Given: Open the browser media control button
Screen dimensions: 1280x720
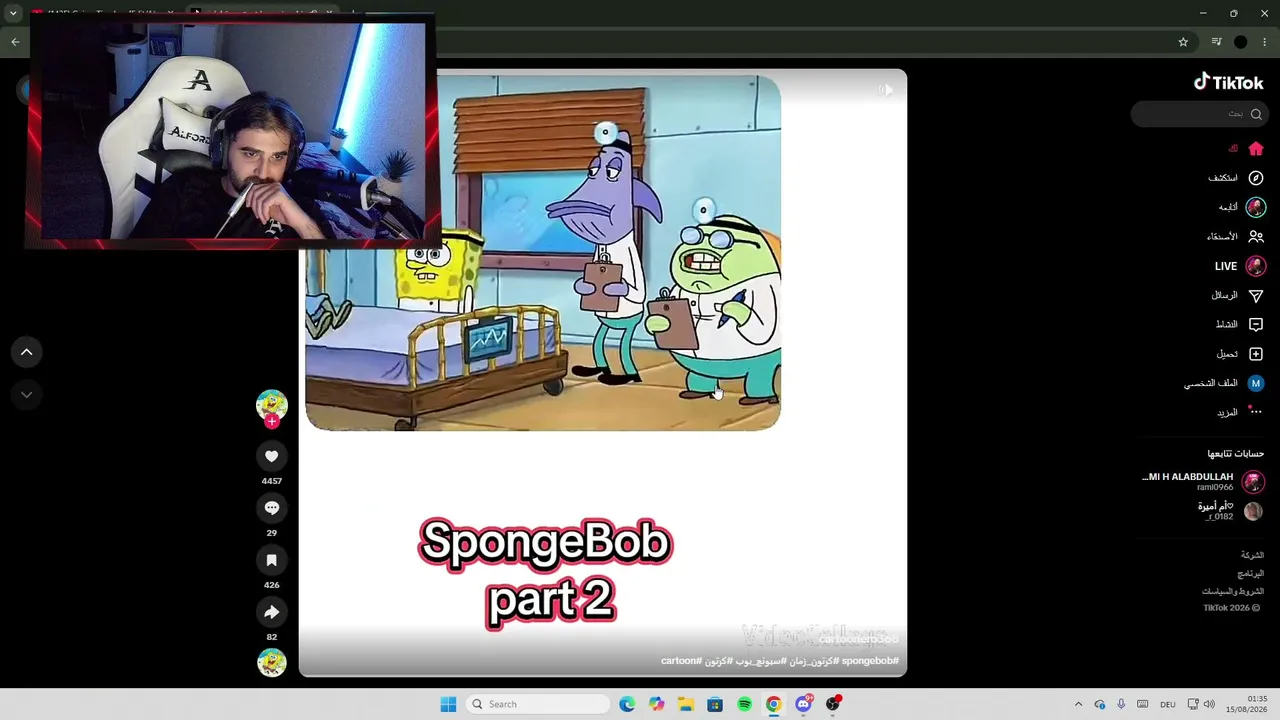Looking at the screenshot, I should (1216, 42).
